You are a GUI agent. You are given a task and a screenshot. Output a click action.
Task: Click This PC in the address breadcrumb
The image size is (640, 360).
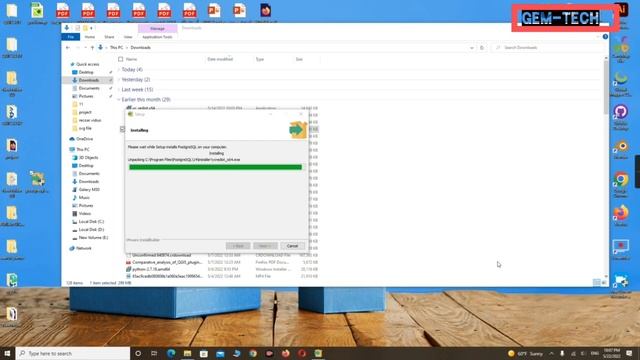116,48
